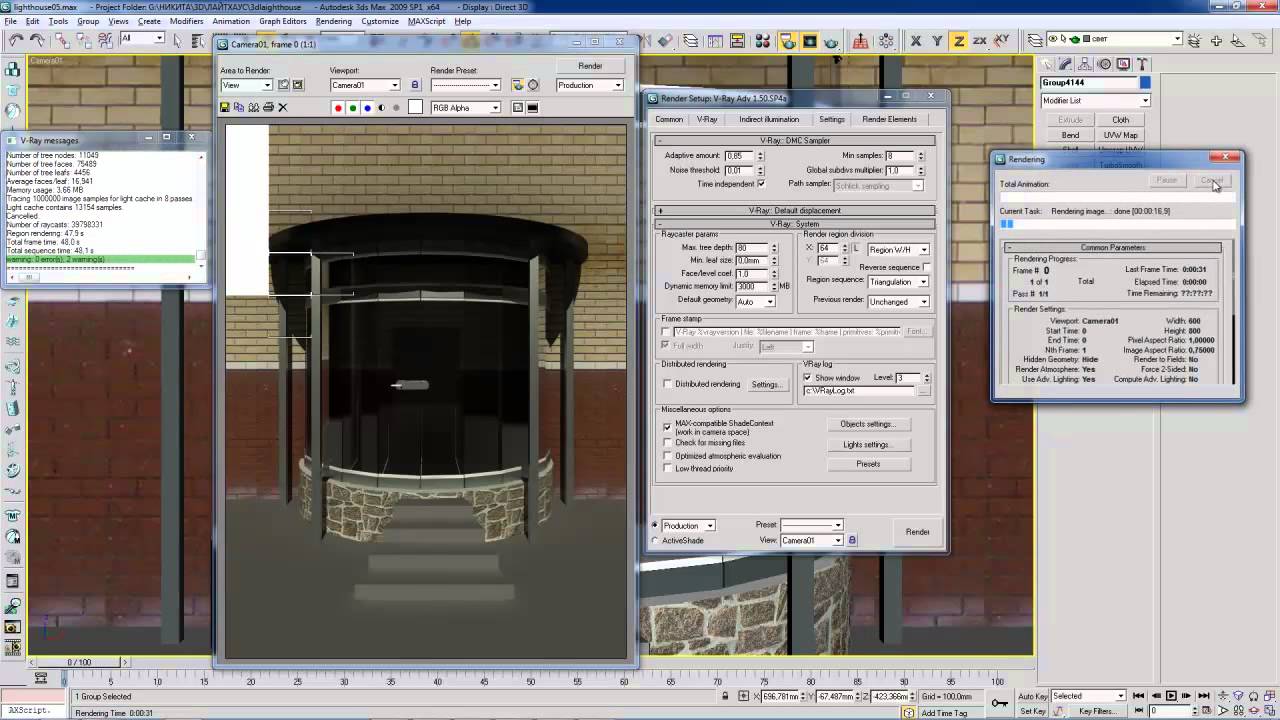Clear the frame buffer with X icon
Image resolution: width=1280 pixels, height=720 pixels.
[x=283, y=107]
